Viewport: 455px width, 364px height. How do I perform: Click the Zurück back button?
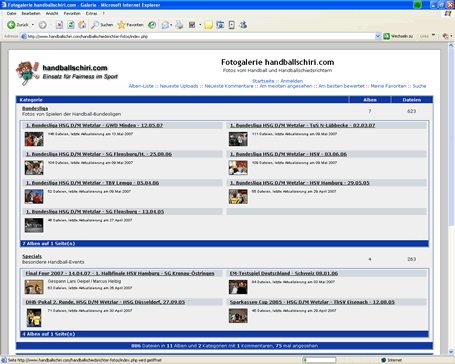18,25
